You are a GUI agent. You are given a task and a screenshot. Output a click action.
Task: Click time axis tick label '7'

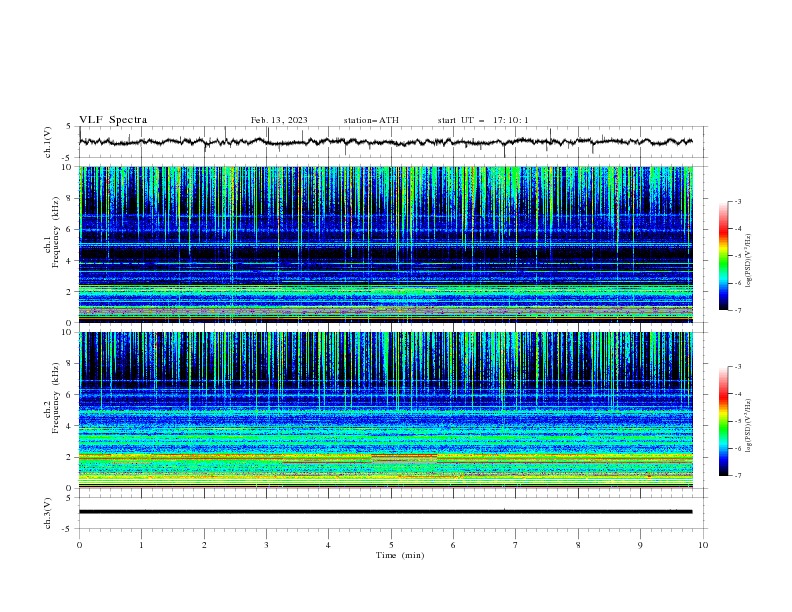point(516,545)
